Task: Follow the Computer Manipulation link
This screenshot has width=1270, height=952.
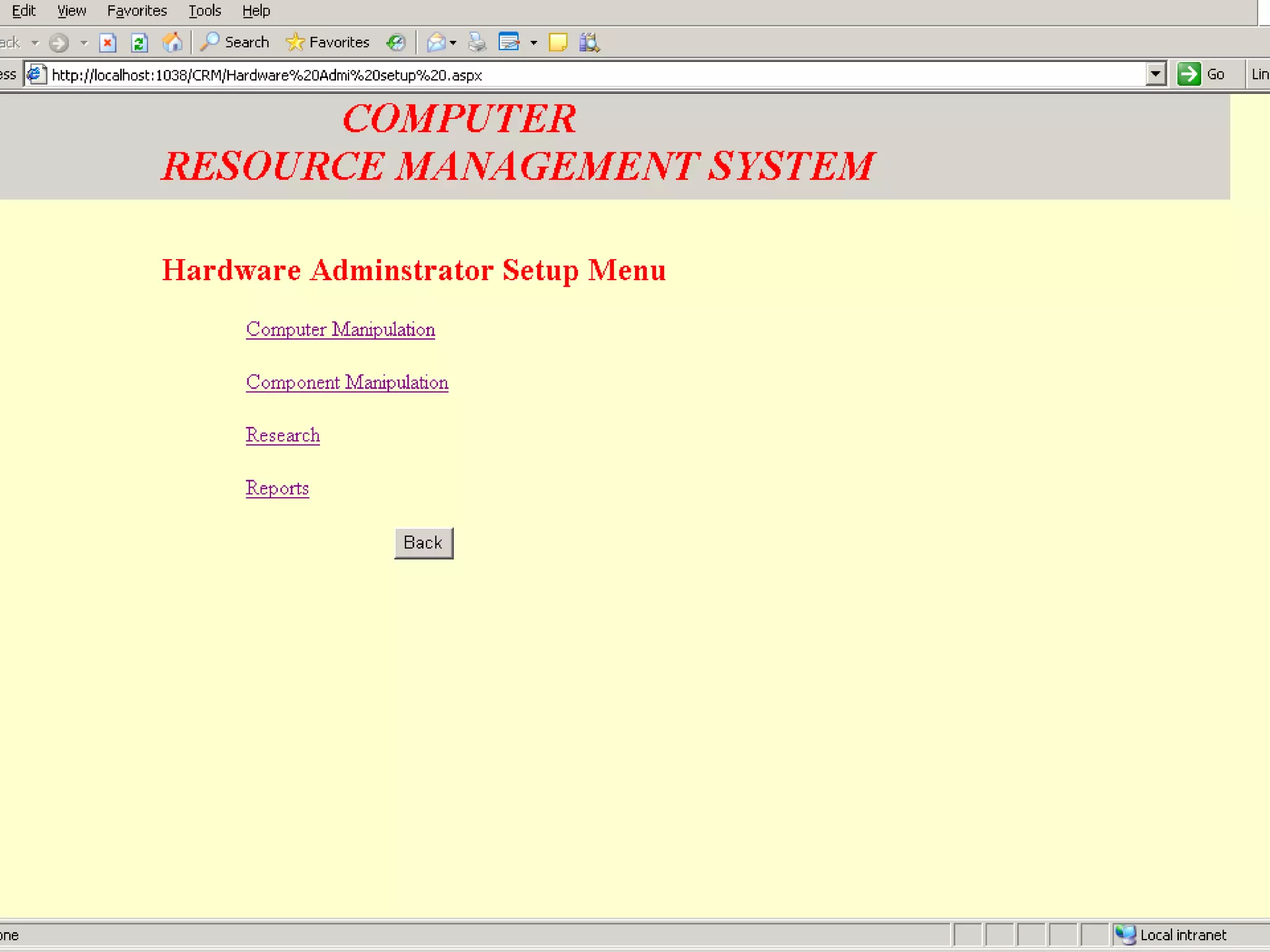Action: pos(340,329)
